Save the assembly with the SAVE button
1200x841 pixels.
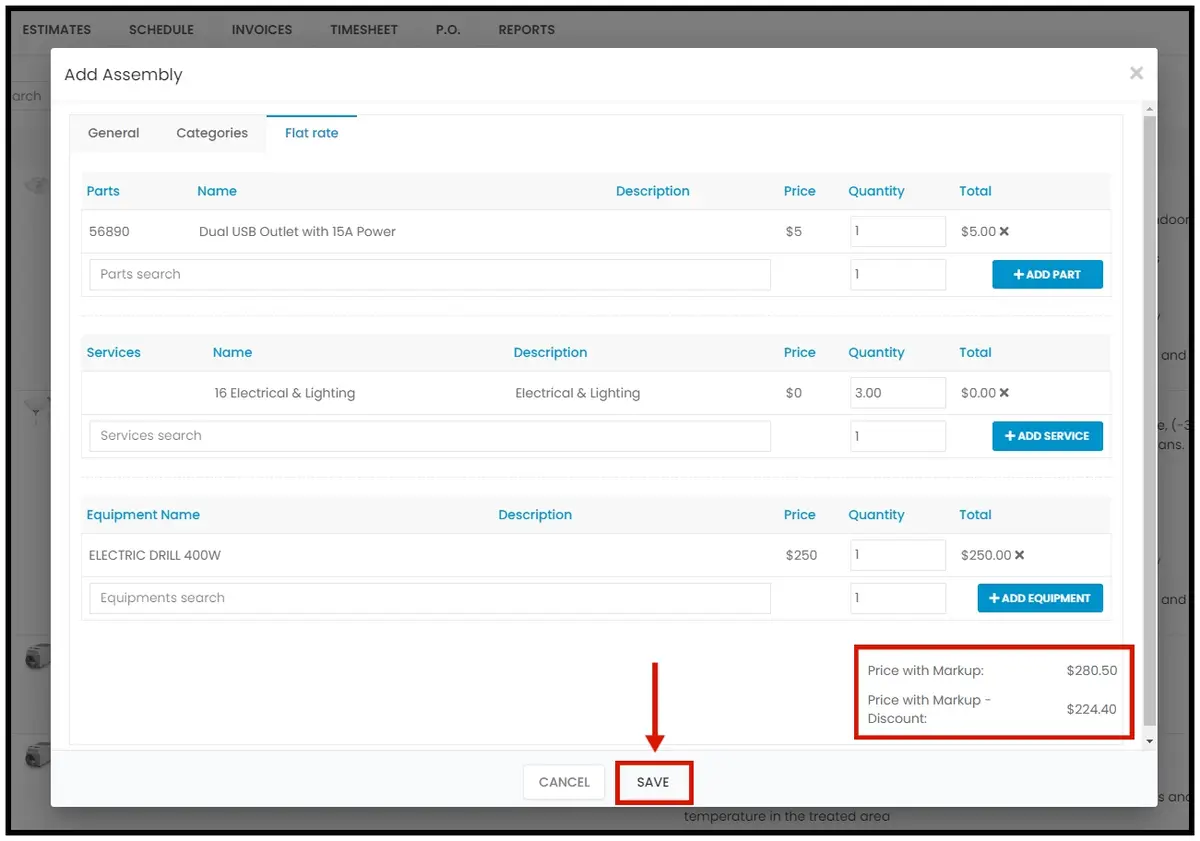point(653,782)
